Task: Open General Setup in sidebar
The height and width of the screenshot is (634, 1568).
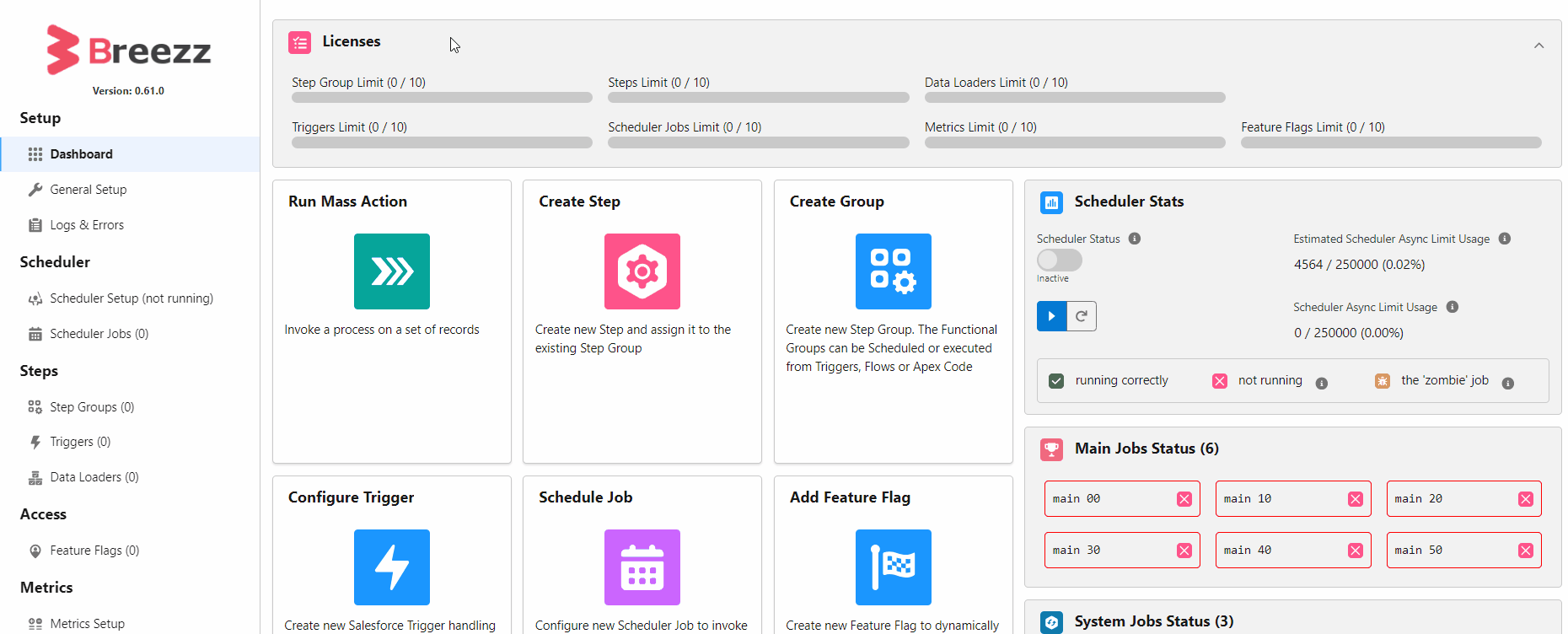Action: (x=88, y=190)
